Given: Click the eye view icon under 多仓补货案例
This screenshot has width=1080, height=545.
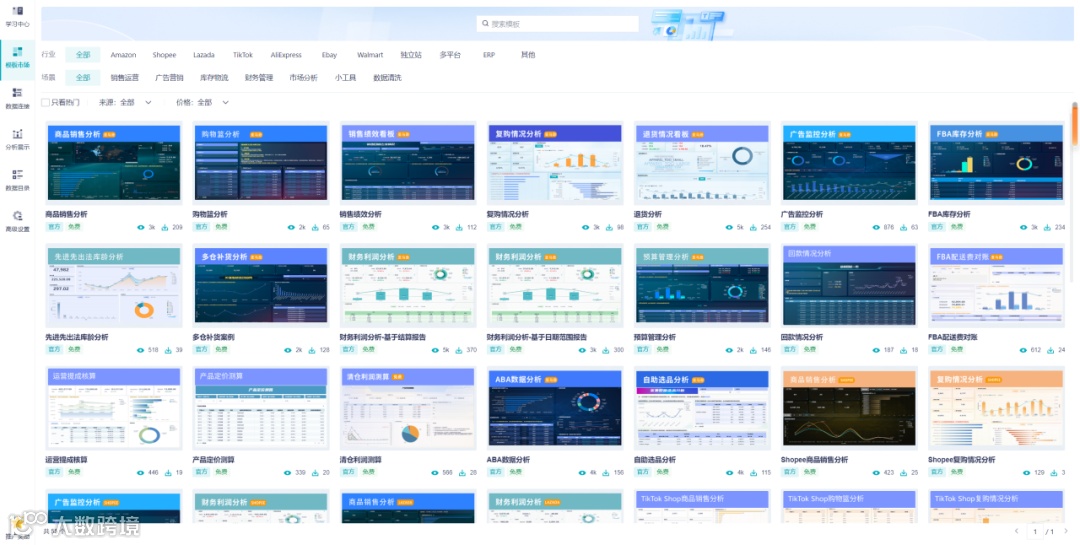Looking at the screenshot, I should (x=289, y=350).
